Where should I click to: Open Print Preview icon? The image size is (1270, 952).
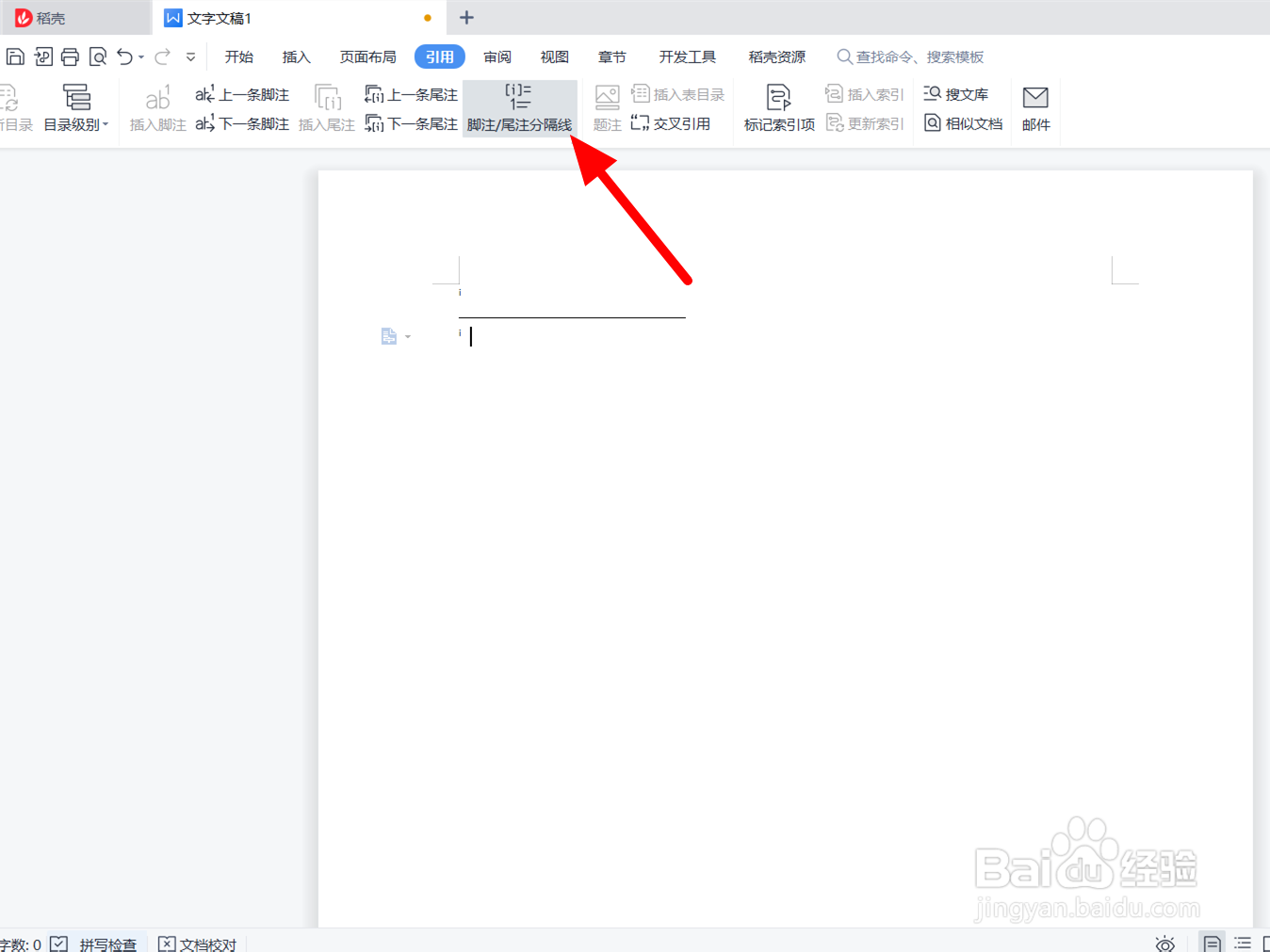[x=98, y=56]
